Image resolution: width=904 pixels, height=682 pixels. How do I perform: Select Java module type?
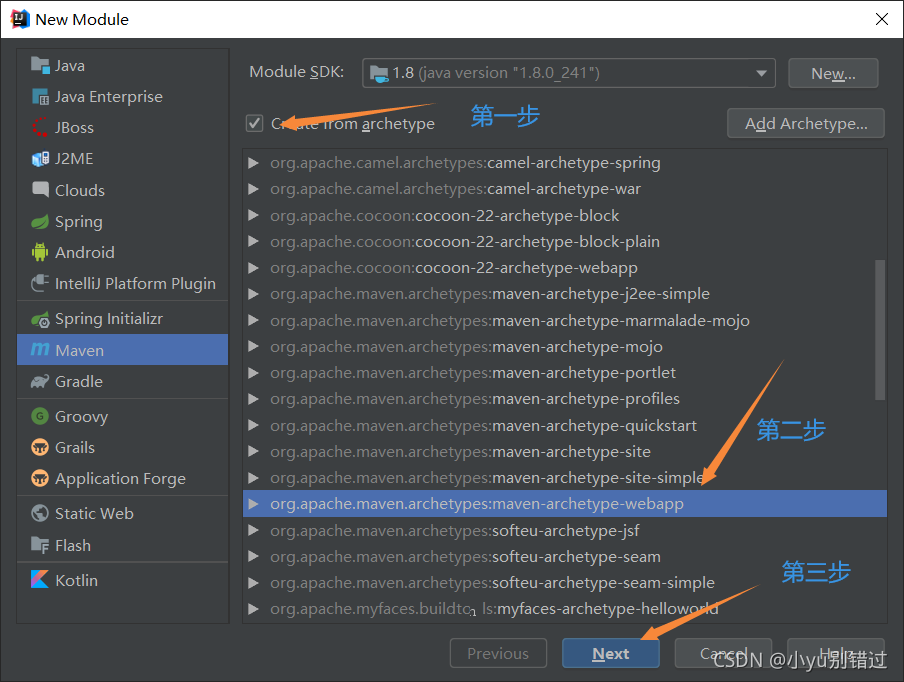pos(123,65)
